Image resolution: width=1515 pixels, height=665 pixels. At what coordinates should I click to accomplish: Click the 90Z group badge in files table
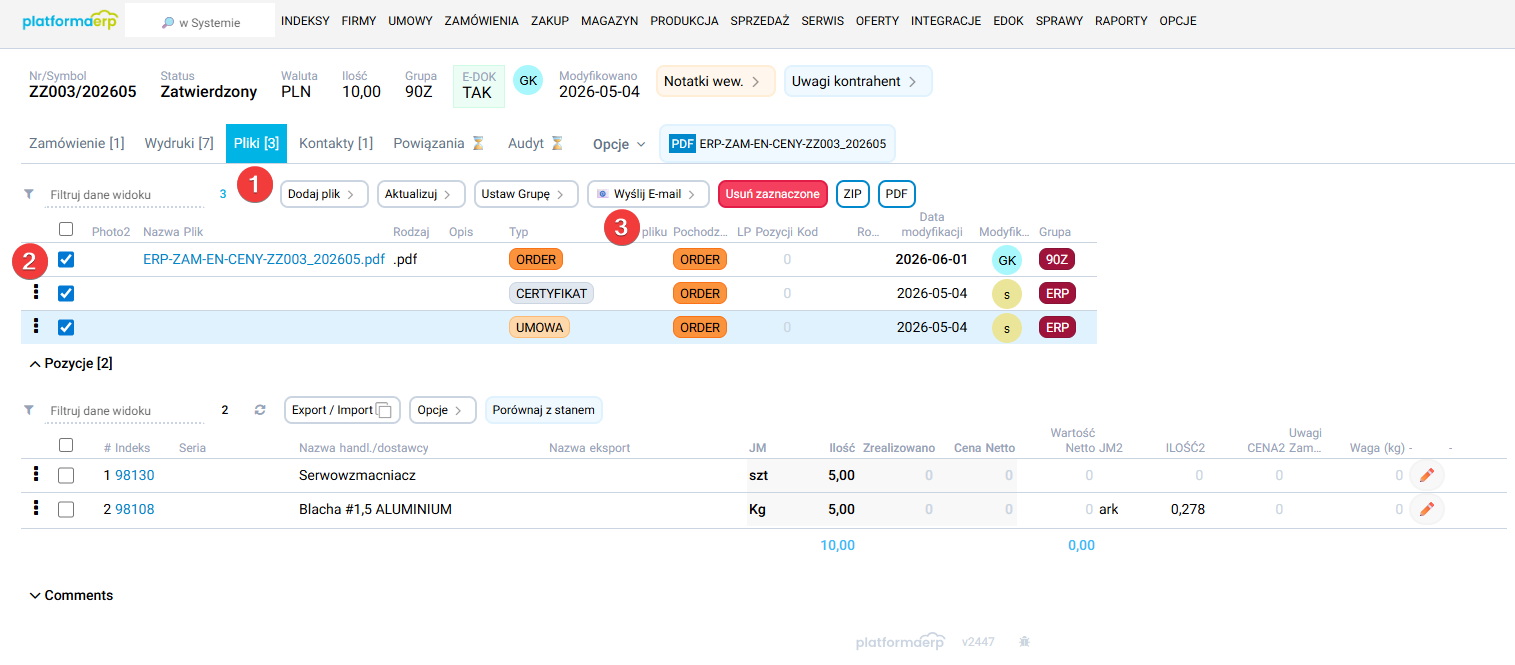tap(1058, 259)
